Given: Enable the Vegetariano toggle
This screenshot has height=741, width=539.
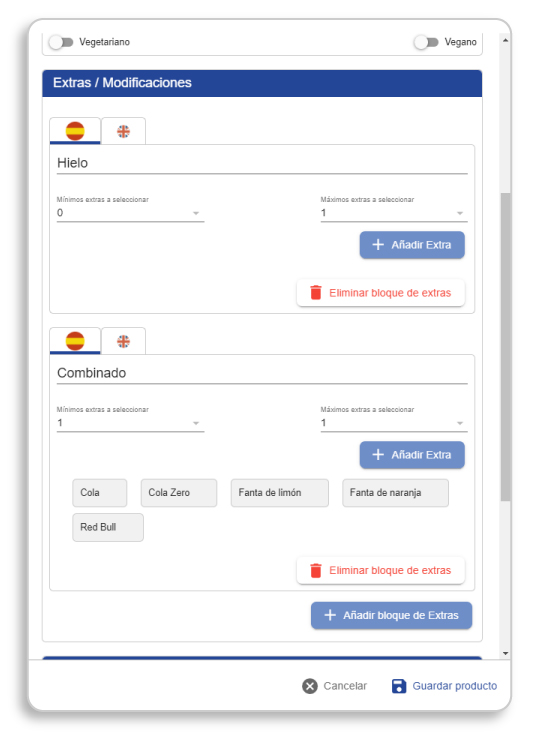Looking at the screenshot, I should (61, 42).
